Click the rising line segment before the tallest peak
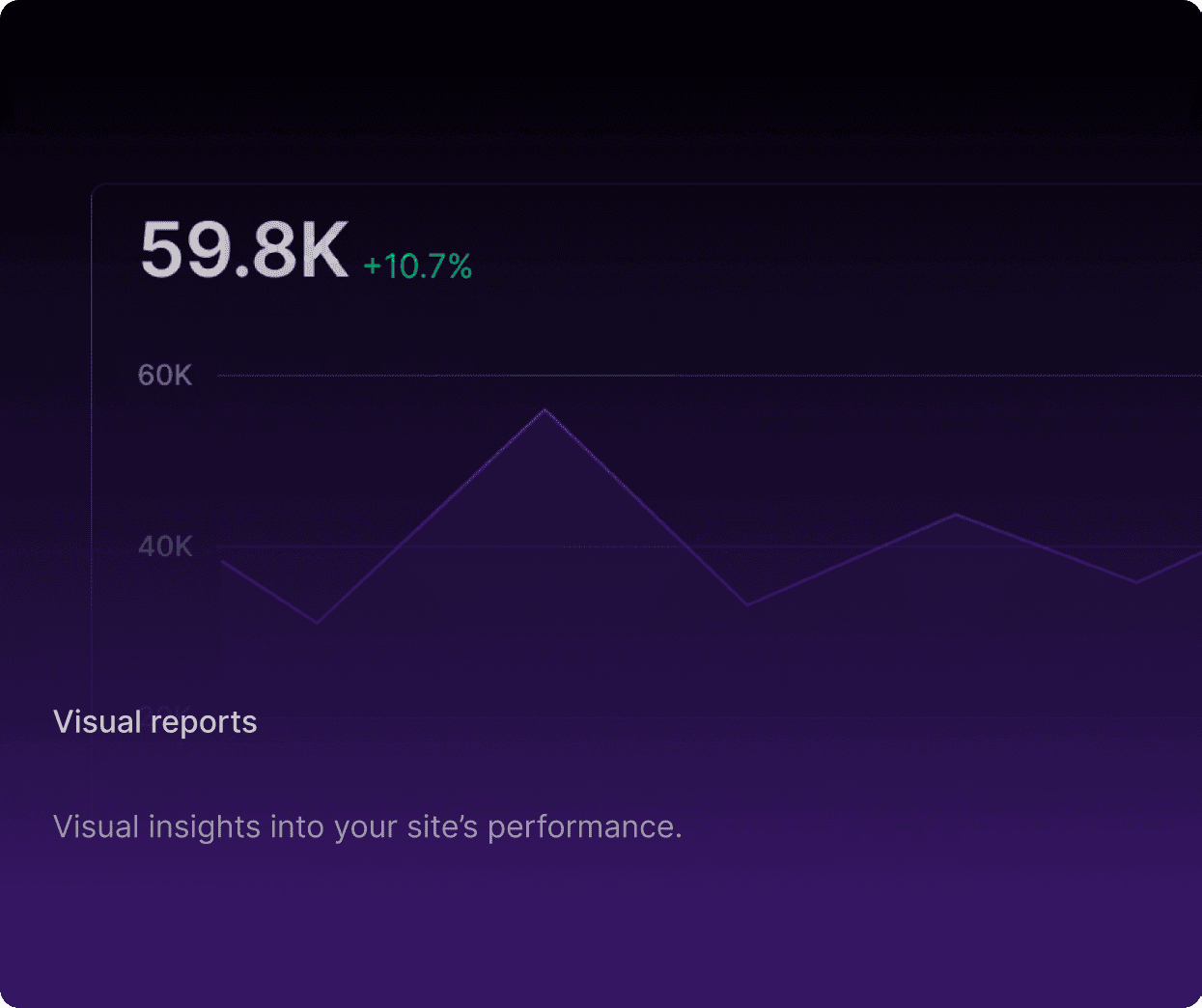The height and width of the screenshot is (1008, 1202). [x=431, y=517]
